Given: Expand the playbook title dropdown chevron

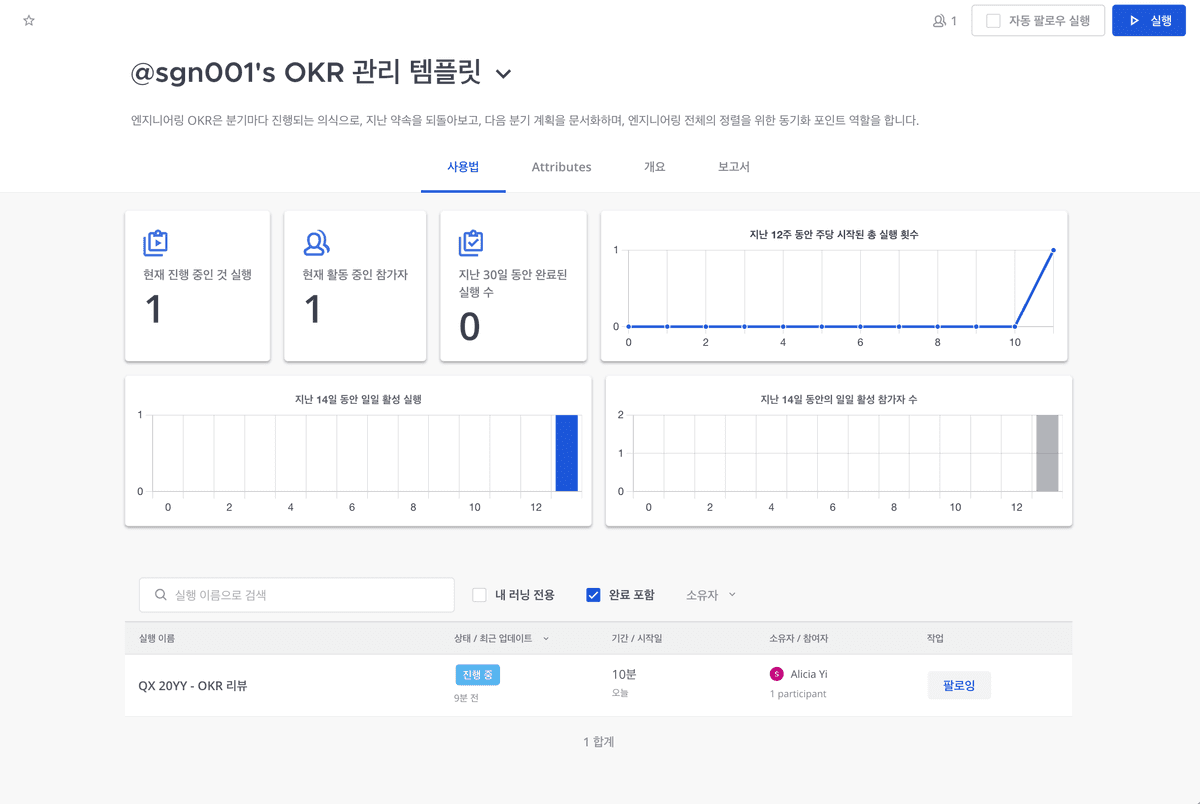Looking at the screenshot, I should 504,74.
